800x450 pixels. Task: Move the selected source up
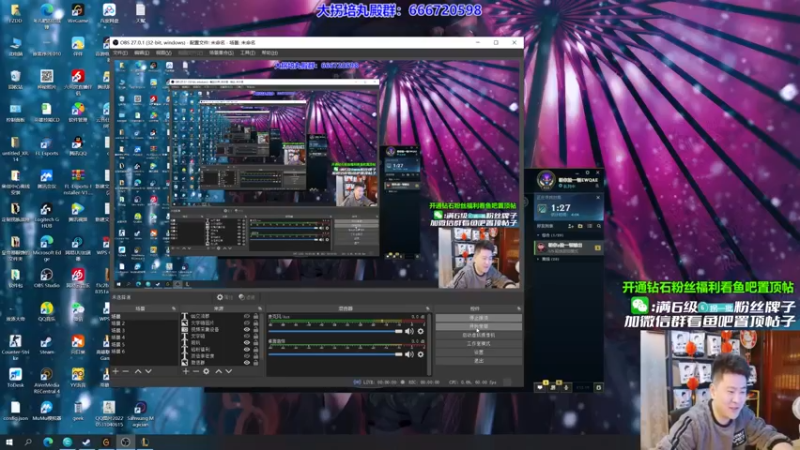coord(218,371)
